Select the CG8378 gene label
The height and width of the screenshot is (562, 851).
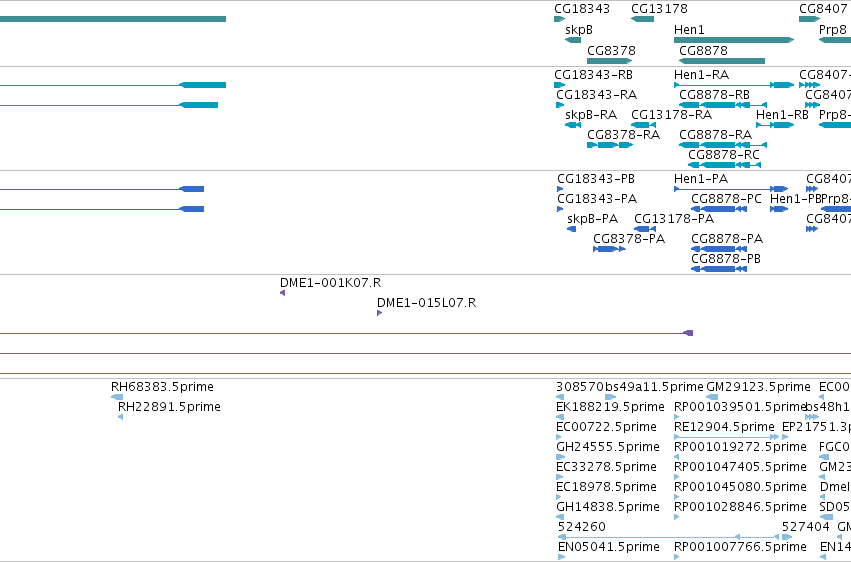coord(611,50)
